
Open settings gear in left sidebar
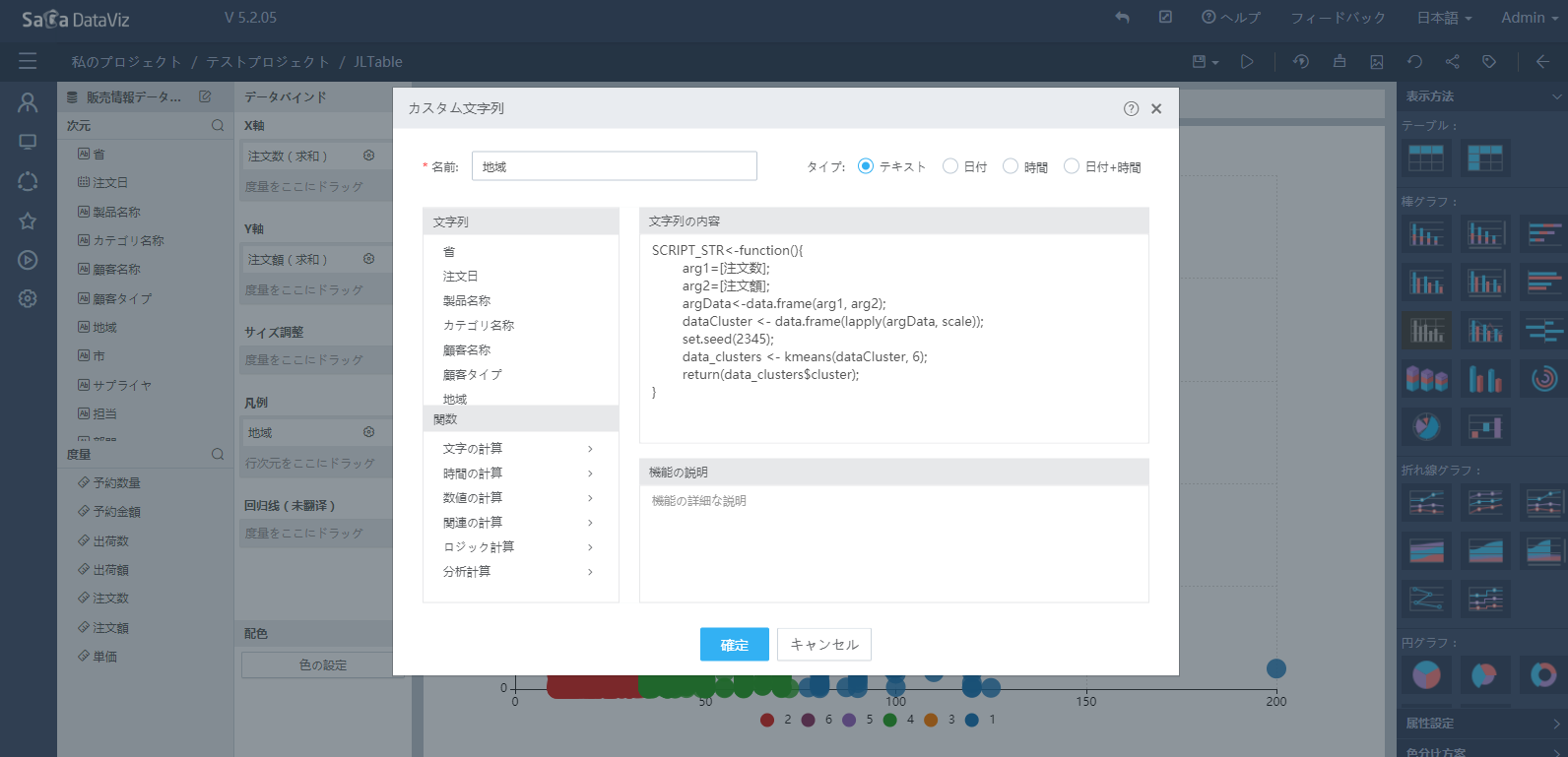coord(28,298)
